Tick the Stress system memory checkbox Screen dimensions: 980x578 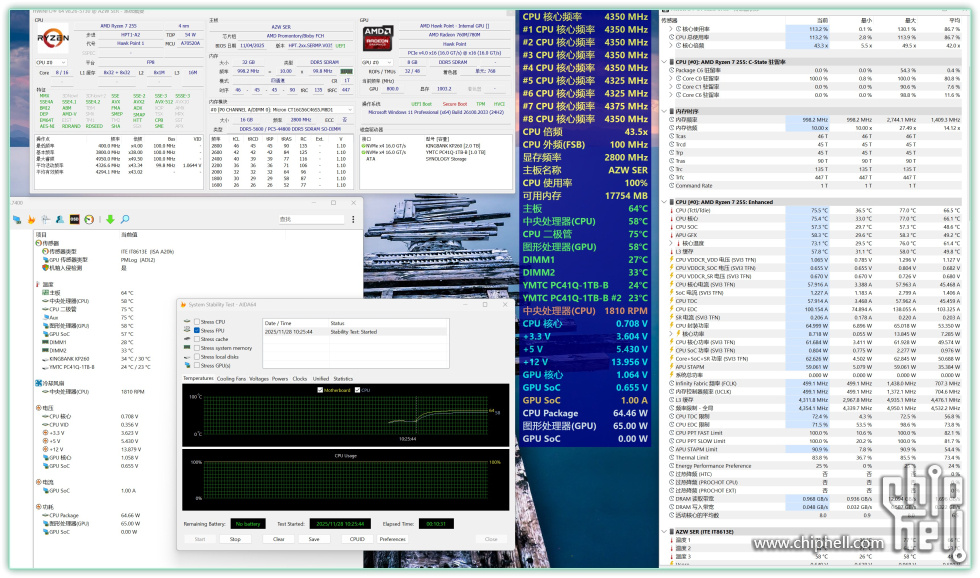[197, 348]
